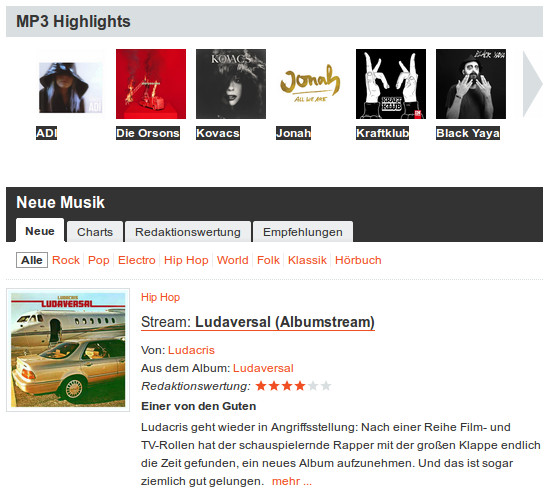Filter new music by Hörbuch

(358, 260)
